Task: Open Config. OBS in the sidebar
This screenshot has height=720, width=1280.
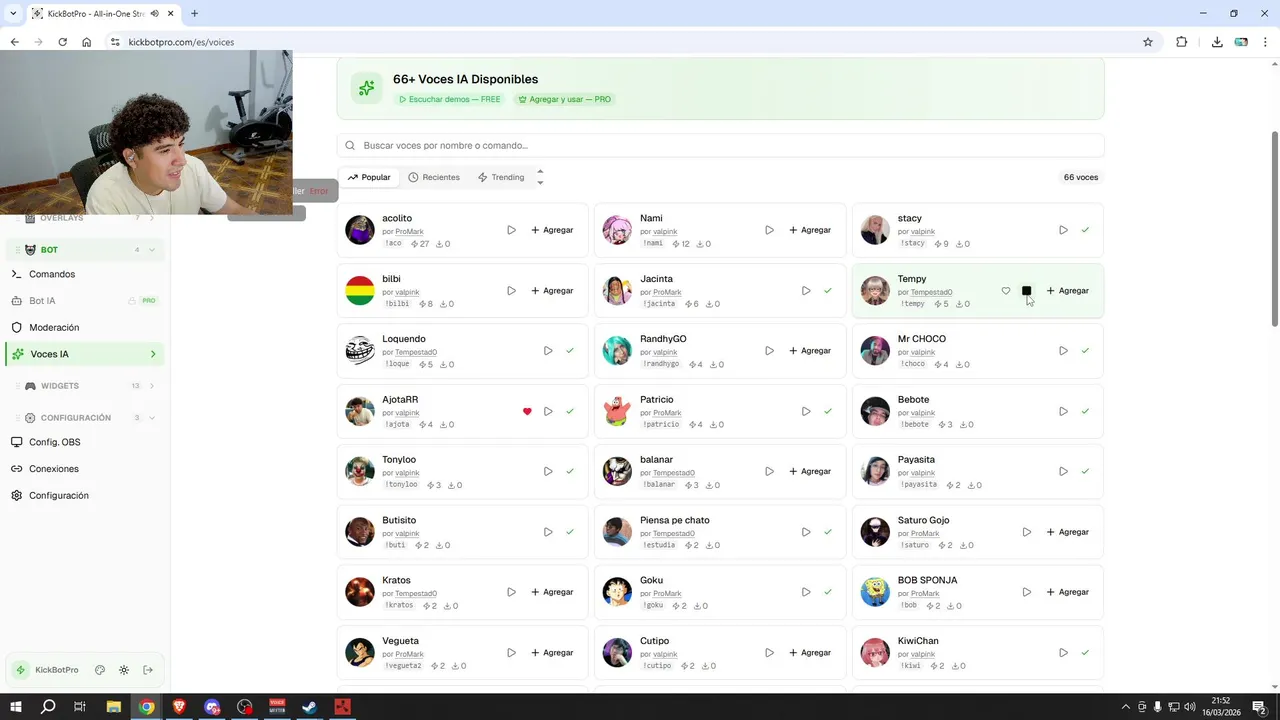Action: [x=85, y=442]
